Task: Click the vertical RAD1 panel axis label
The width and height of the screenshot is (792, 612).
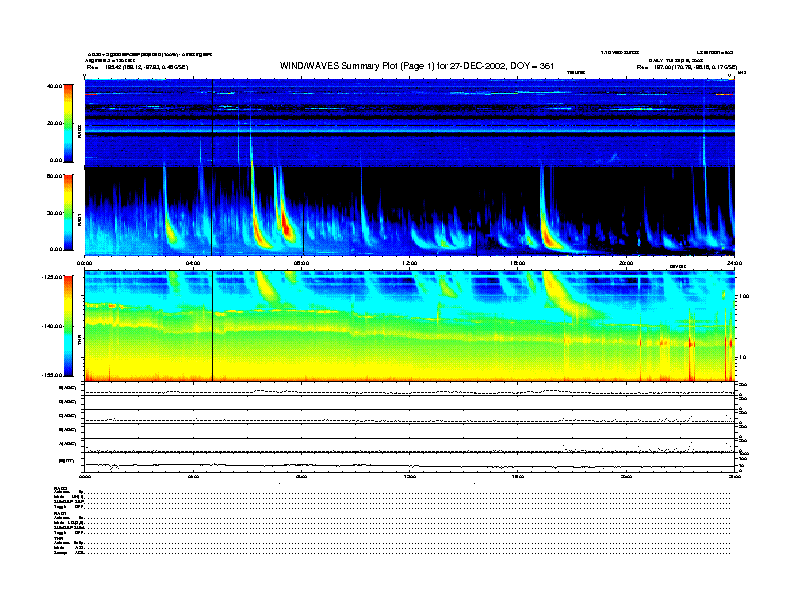Action: pyautogui.click(x=79, y=219)
